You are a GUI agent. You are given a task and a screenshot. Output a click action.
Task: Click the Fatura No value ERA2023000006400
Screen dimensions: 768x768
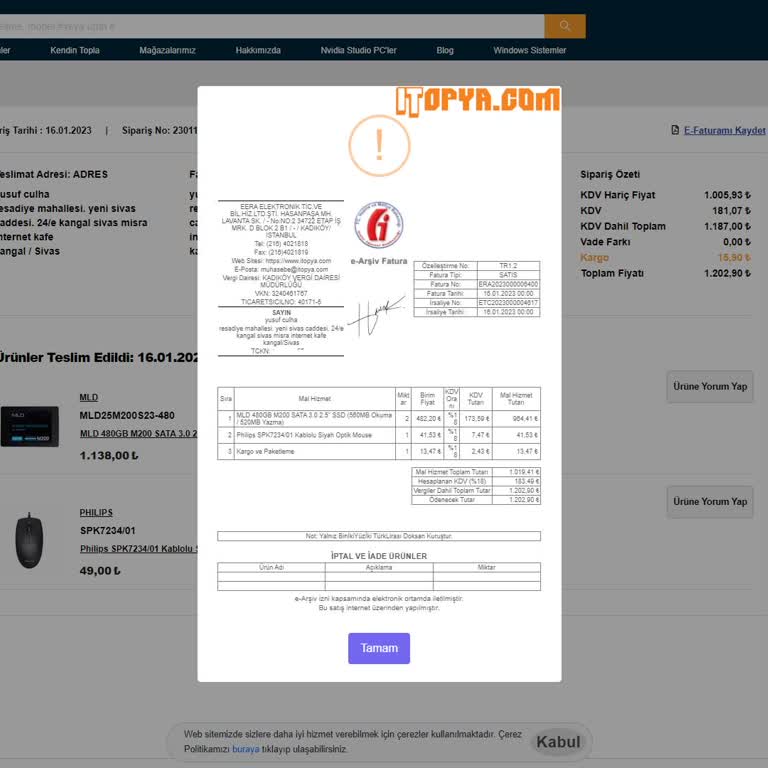click(508, 284)
